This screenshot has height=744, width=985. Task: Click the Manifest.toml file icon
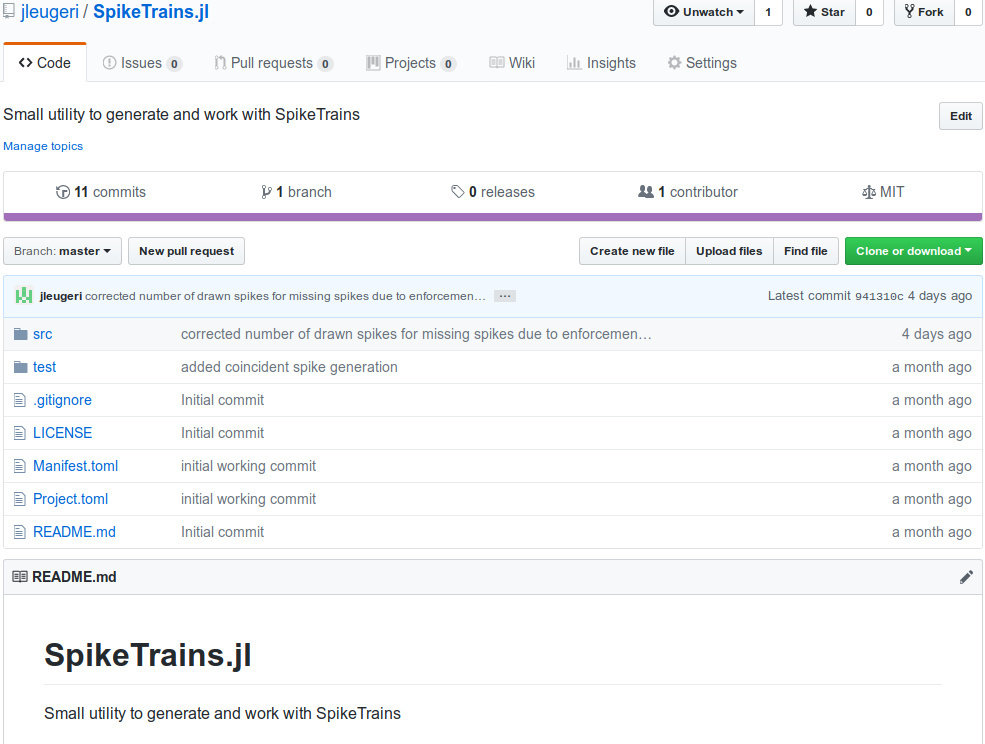(x=20, y=466)
